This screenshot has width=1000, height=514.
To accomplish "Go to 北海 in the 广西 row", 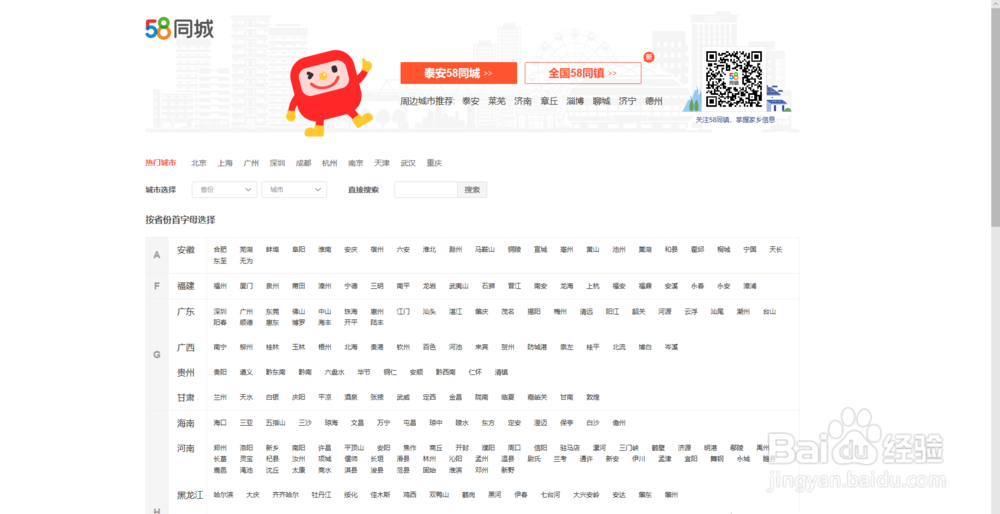I will 351,348.
